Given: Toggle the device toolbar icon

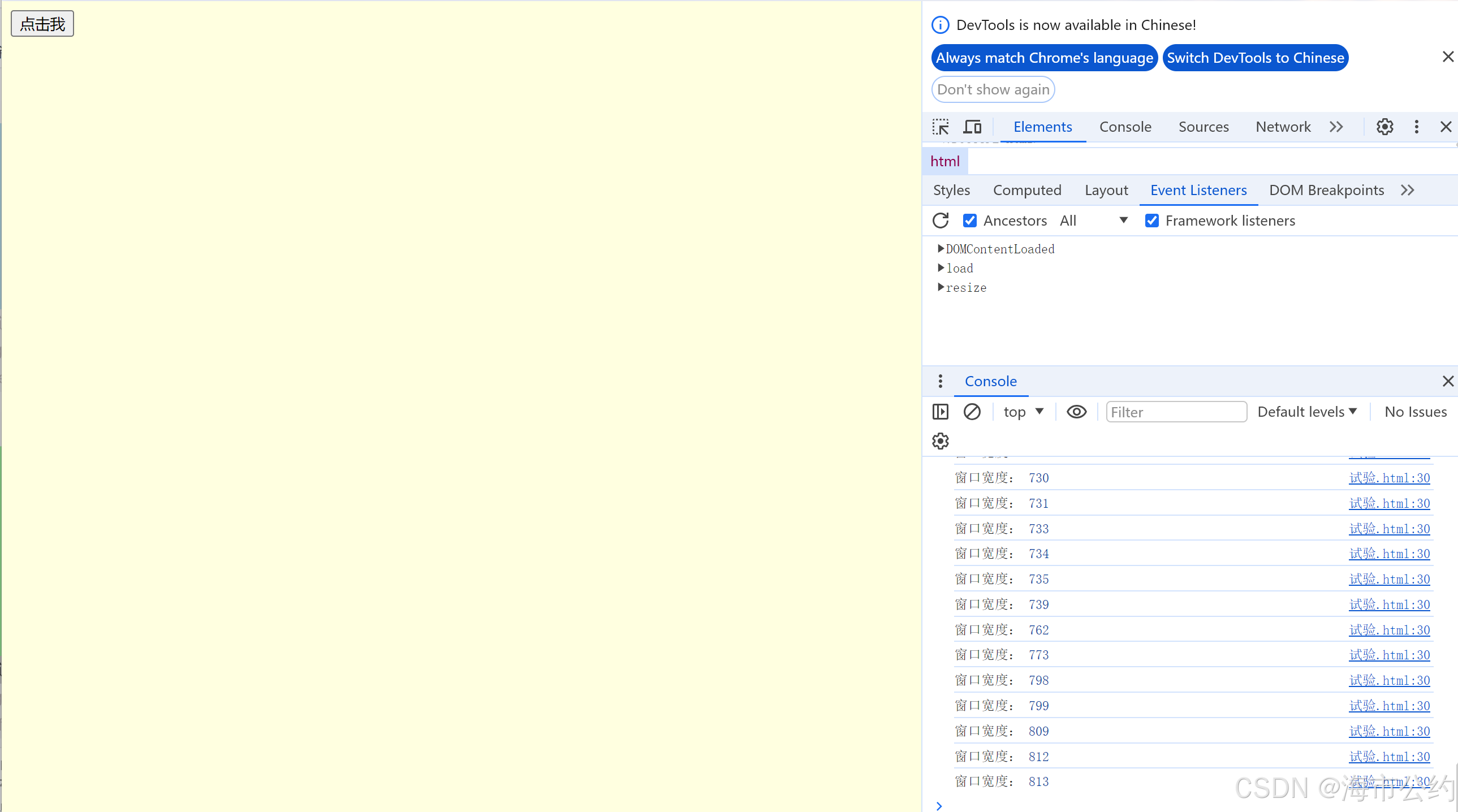Looking at the screenshot, I should pyautogui.click(x=972, y=127).
